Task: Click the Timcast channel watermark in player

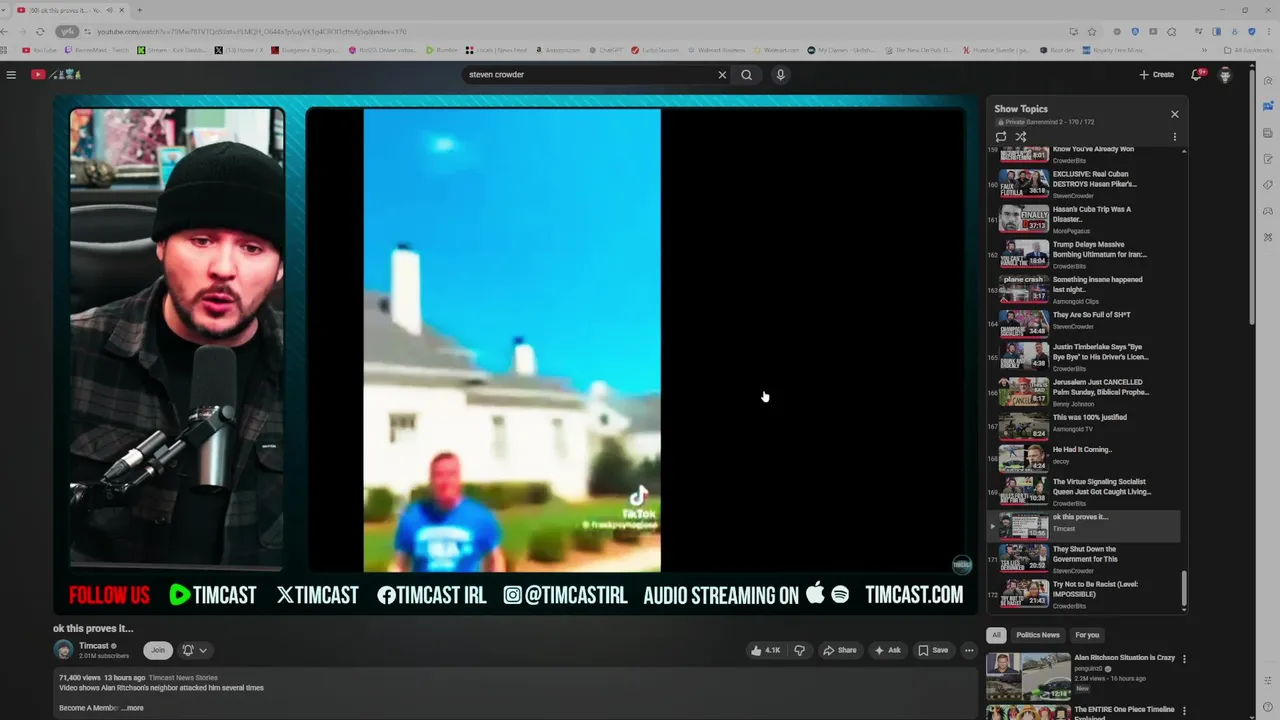Action: pos(961,564)
